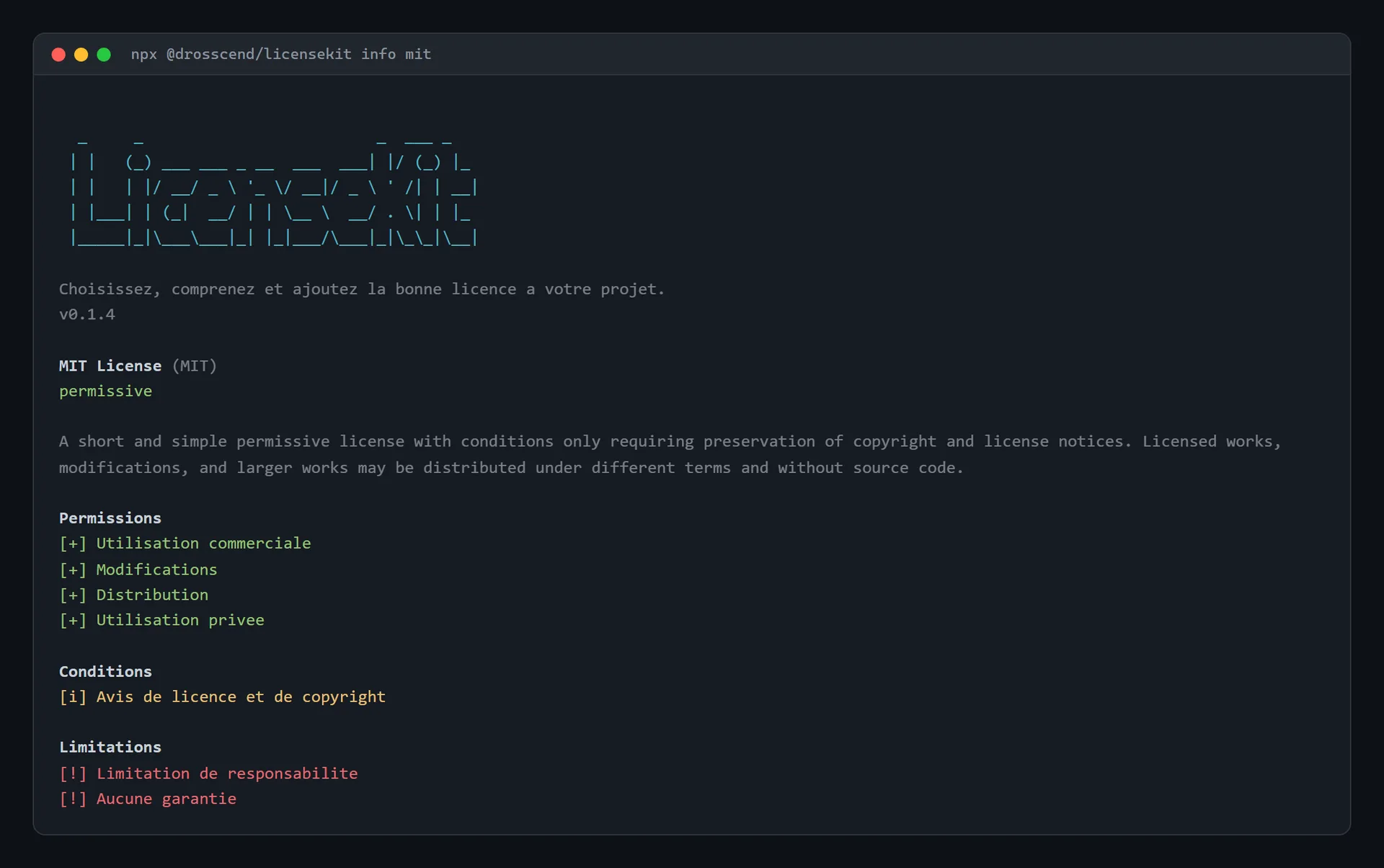Click the green maximize window dot

coord(104,55)
